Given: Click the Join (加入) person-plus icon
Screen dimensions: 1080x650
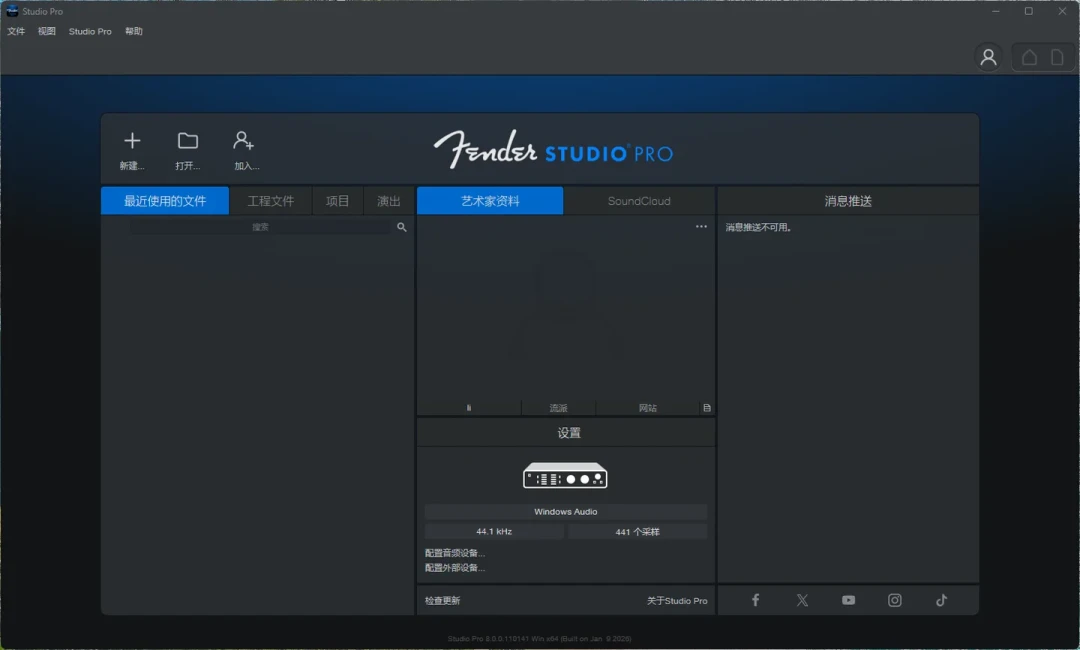Looking at the screenshot, I should pos(243,141).
